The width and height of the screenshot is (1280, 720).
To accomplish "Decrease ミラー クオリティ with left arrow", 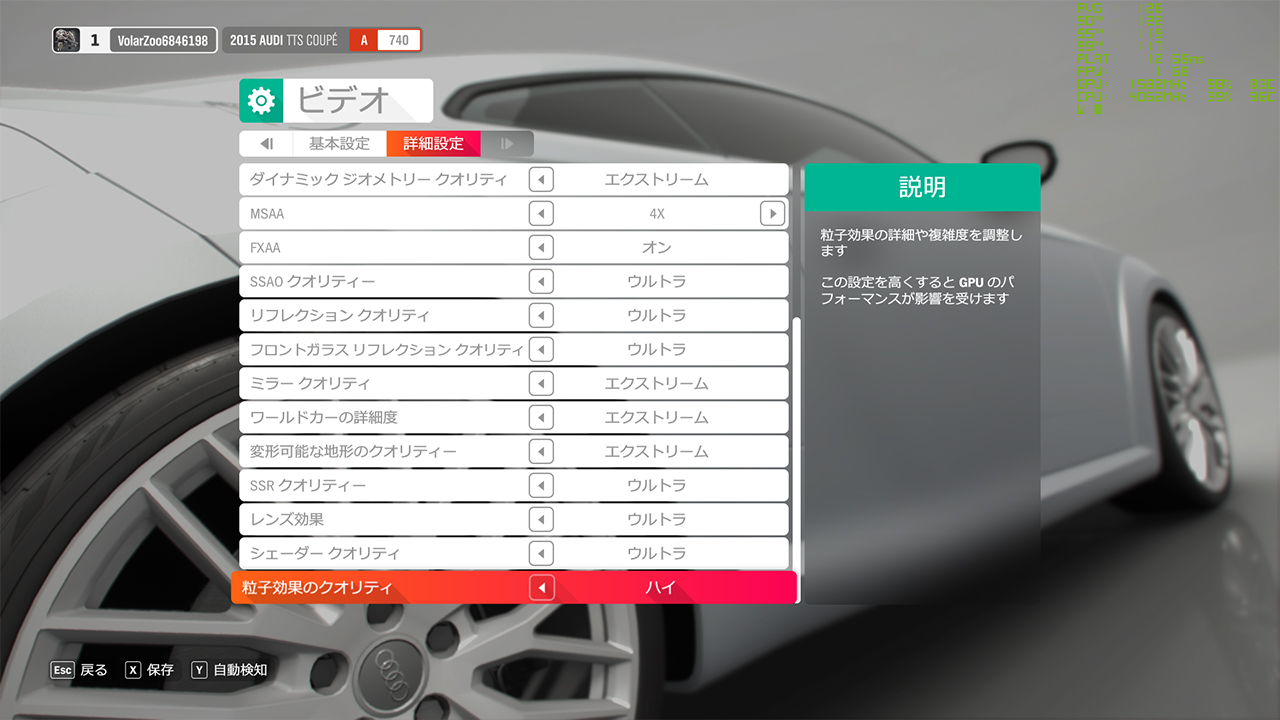I will 540,384.
